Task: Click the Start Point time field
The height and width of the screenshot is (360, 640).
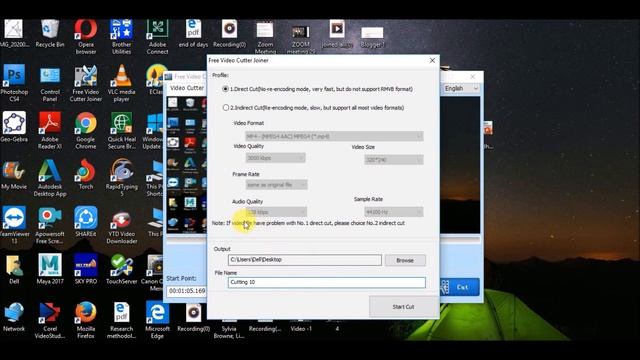Action: 187,291
